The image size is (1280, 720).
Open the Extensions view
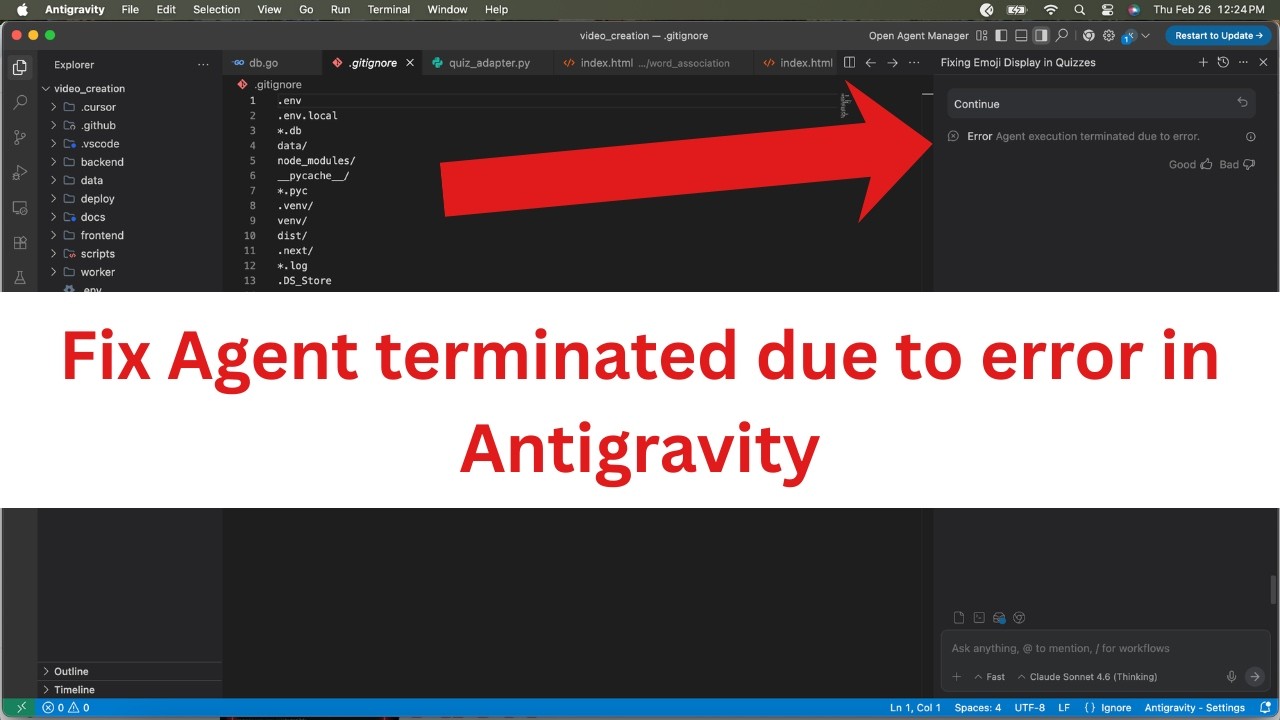(19, 242)
